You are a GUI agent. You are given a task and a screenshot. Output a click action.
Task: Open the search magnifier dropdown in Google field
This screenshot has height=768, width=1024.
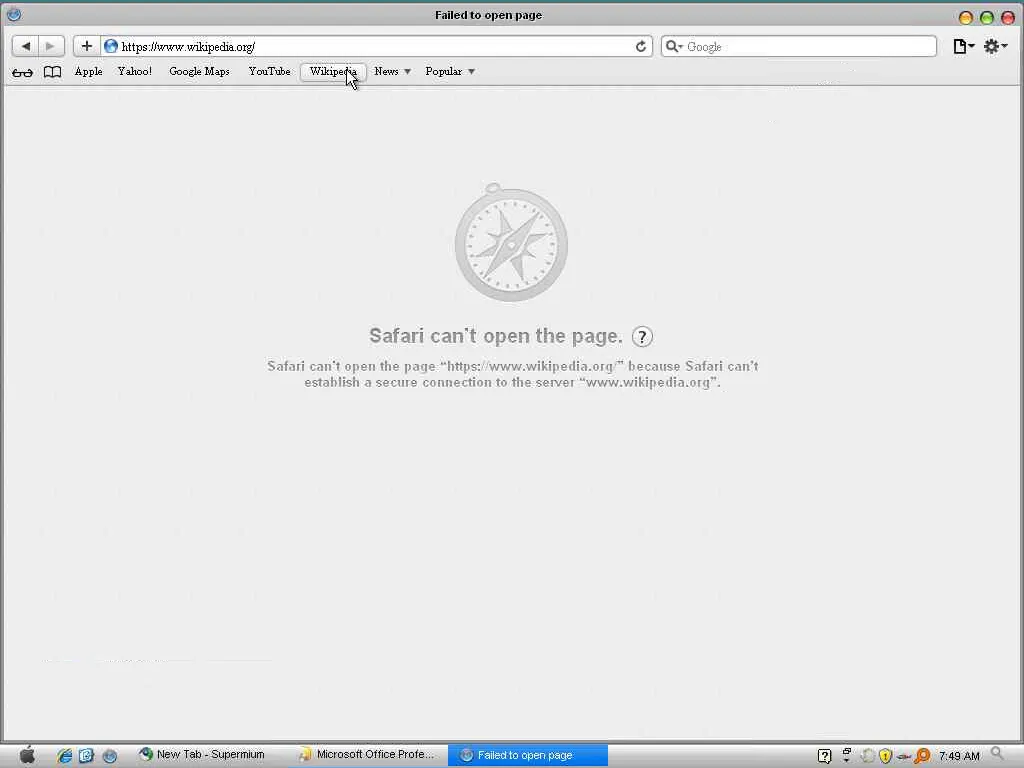673,46
